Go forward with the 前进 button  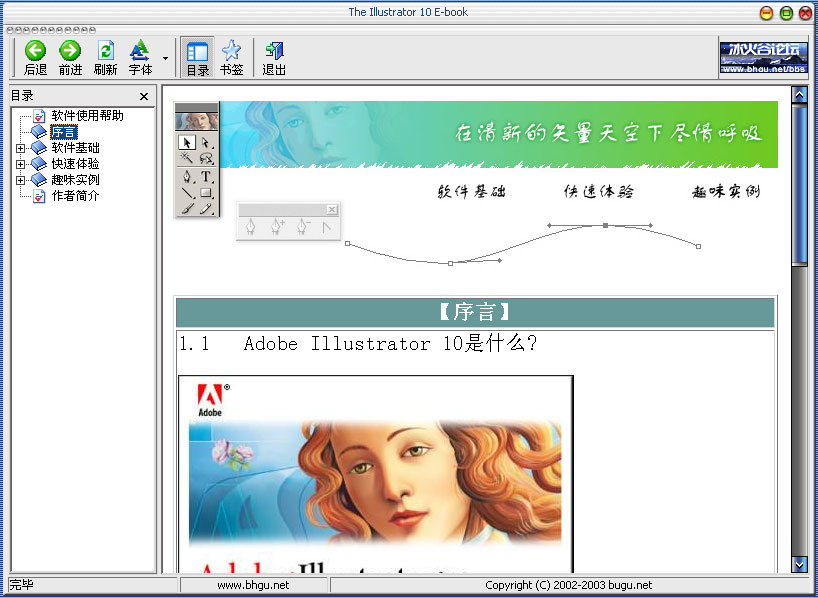click(x=70, y=58)
